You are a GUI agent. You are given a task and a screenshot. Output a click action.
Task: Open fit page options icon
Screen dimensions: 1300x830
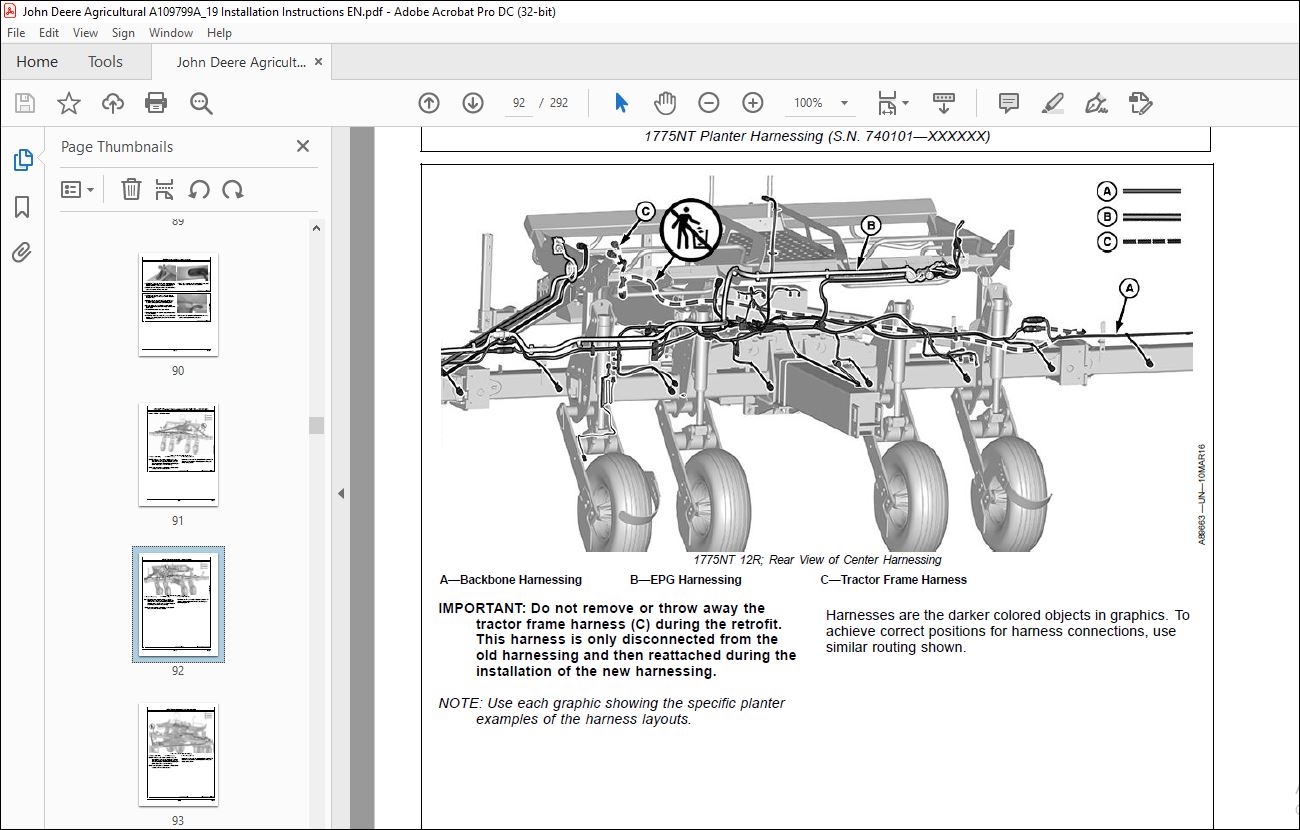click(x=887, y=103)
